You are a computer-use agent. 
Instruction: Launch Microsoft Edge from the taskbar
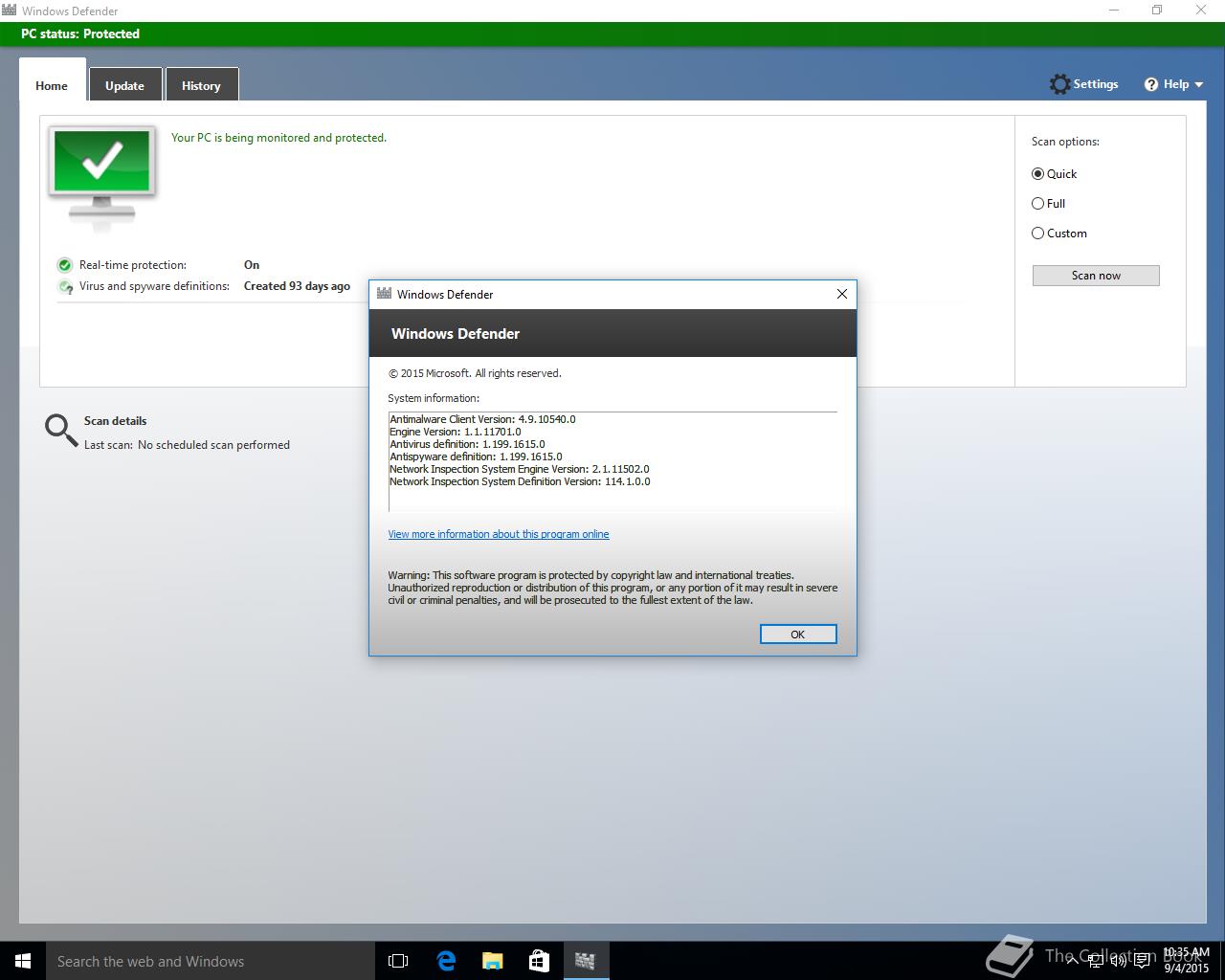446,961
